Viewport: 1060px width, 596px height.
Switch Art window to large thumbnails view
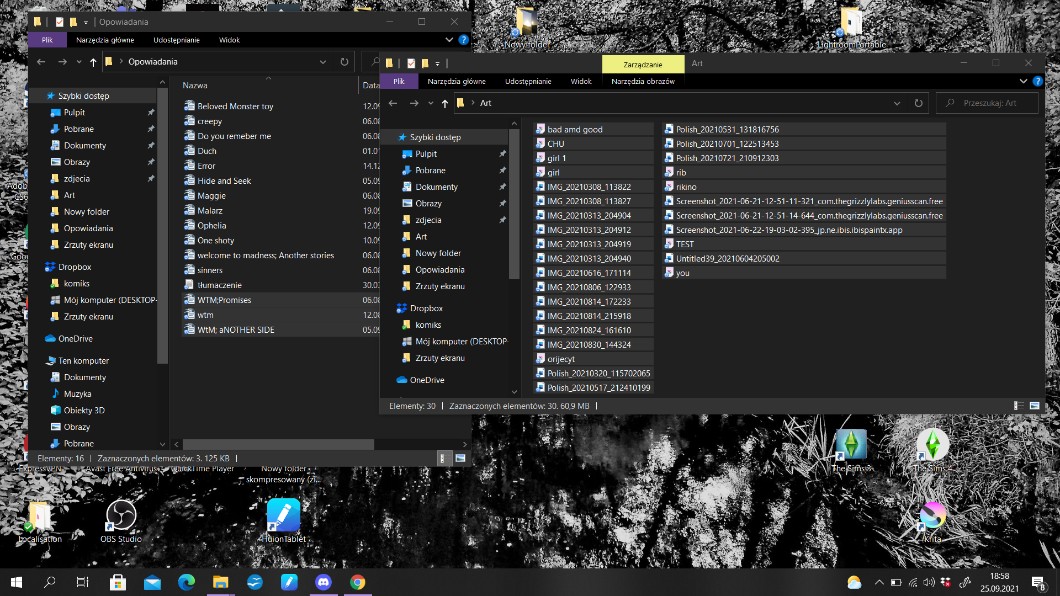click(1036, 406)
